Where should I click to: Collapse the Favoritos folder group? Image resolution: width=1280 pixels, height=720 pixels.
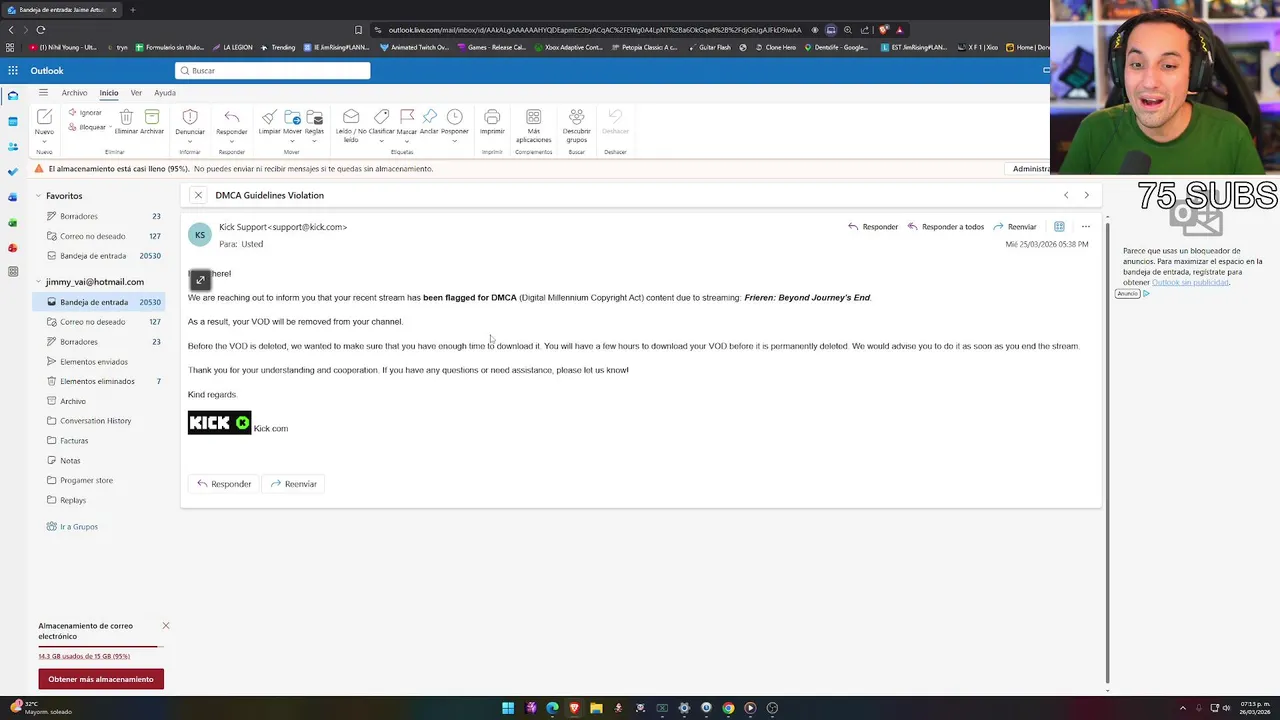pyautogui.click(x=38, y=196)
